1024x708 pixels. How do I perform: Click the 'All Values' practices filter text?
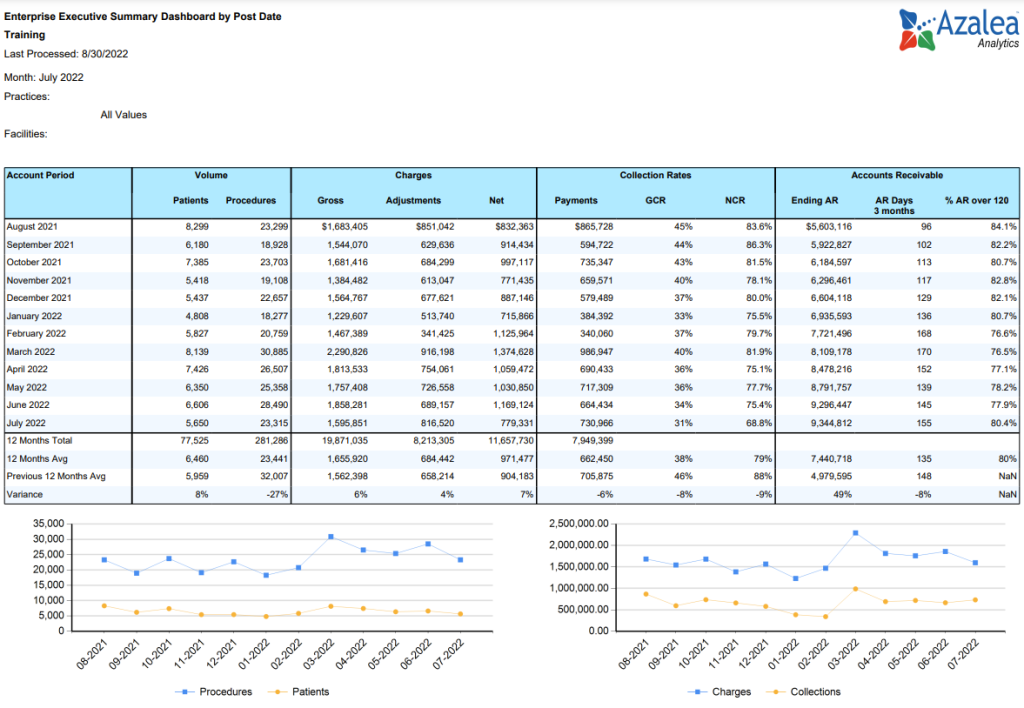tap(123, 115)
